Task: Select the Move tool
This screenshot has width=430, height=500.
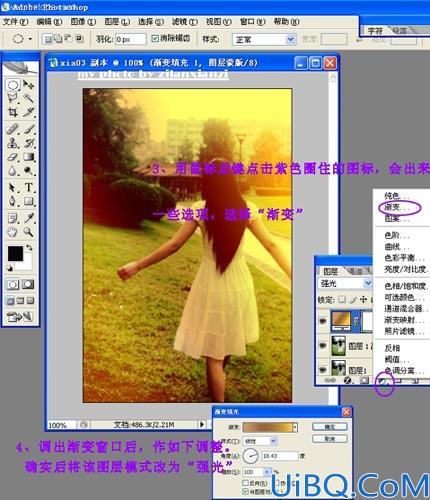Action: [x=29, y=85]
